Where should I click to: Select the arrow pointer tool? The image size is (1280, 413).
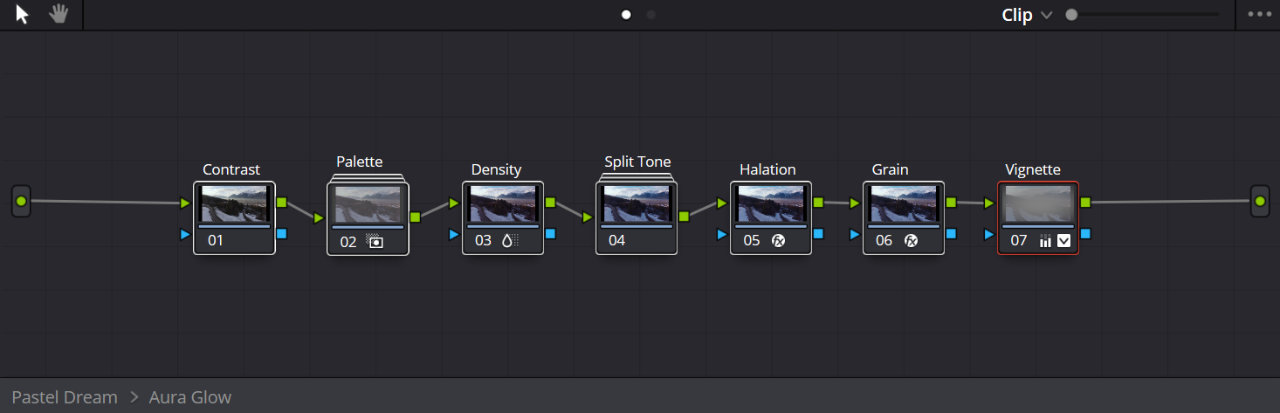23,15
